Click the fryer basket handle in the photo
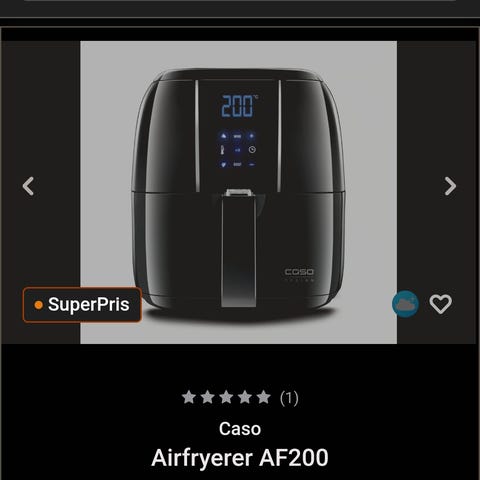480x480 pixels. (x=239, y=248)
